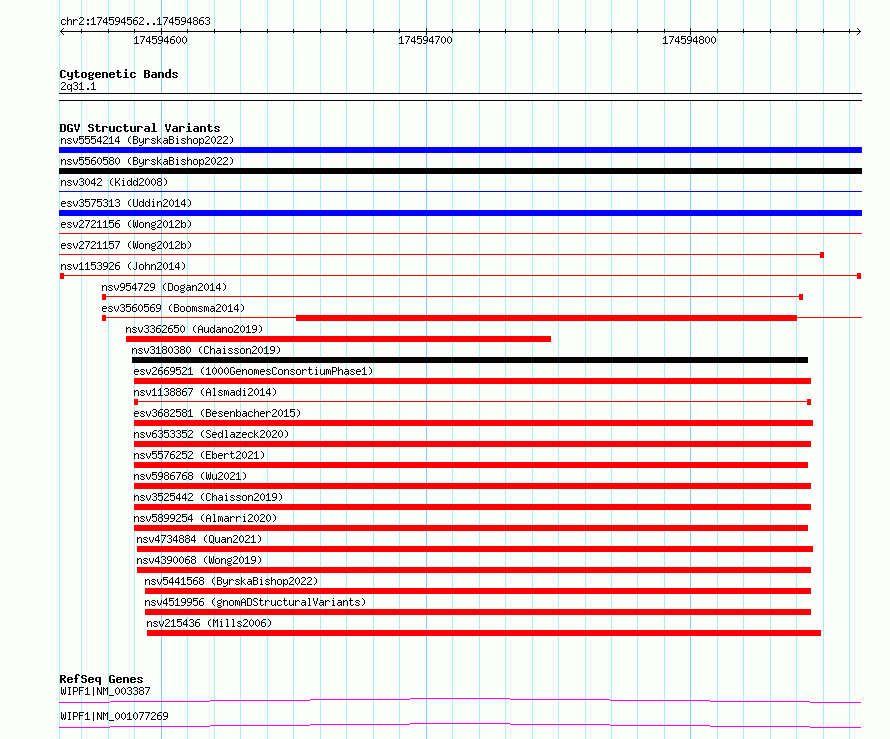Click the DGV Structural Variants track title
This screenshot has width=890, height=739.
140,128
